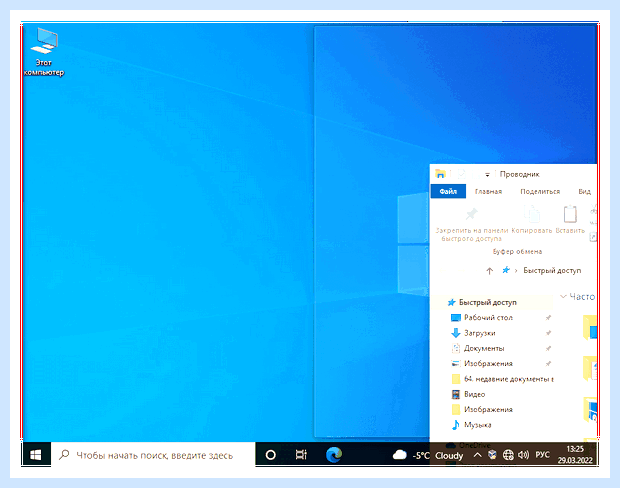Switch to the Вид ribbon tab
This screenshot has height=488, width=620.
click(x=584, y=191)
